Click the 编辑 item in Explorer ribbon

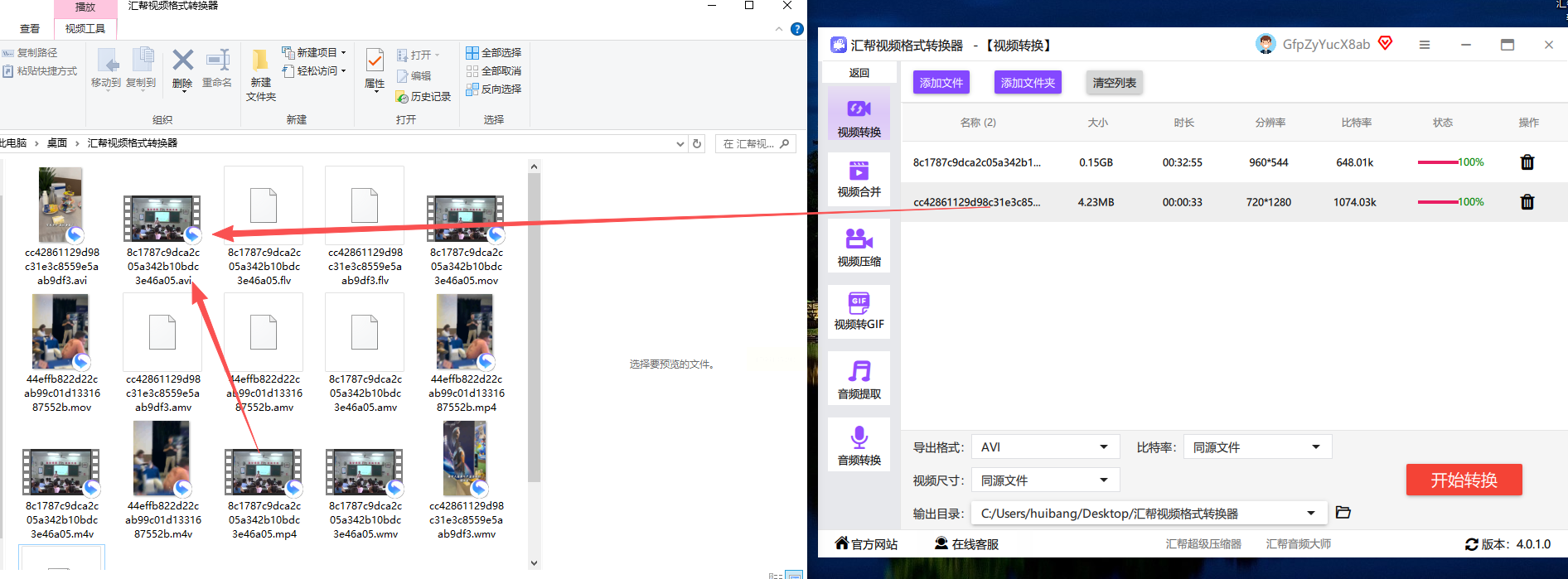414,75
